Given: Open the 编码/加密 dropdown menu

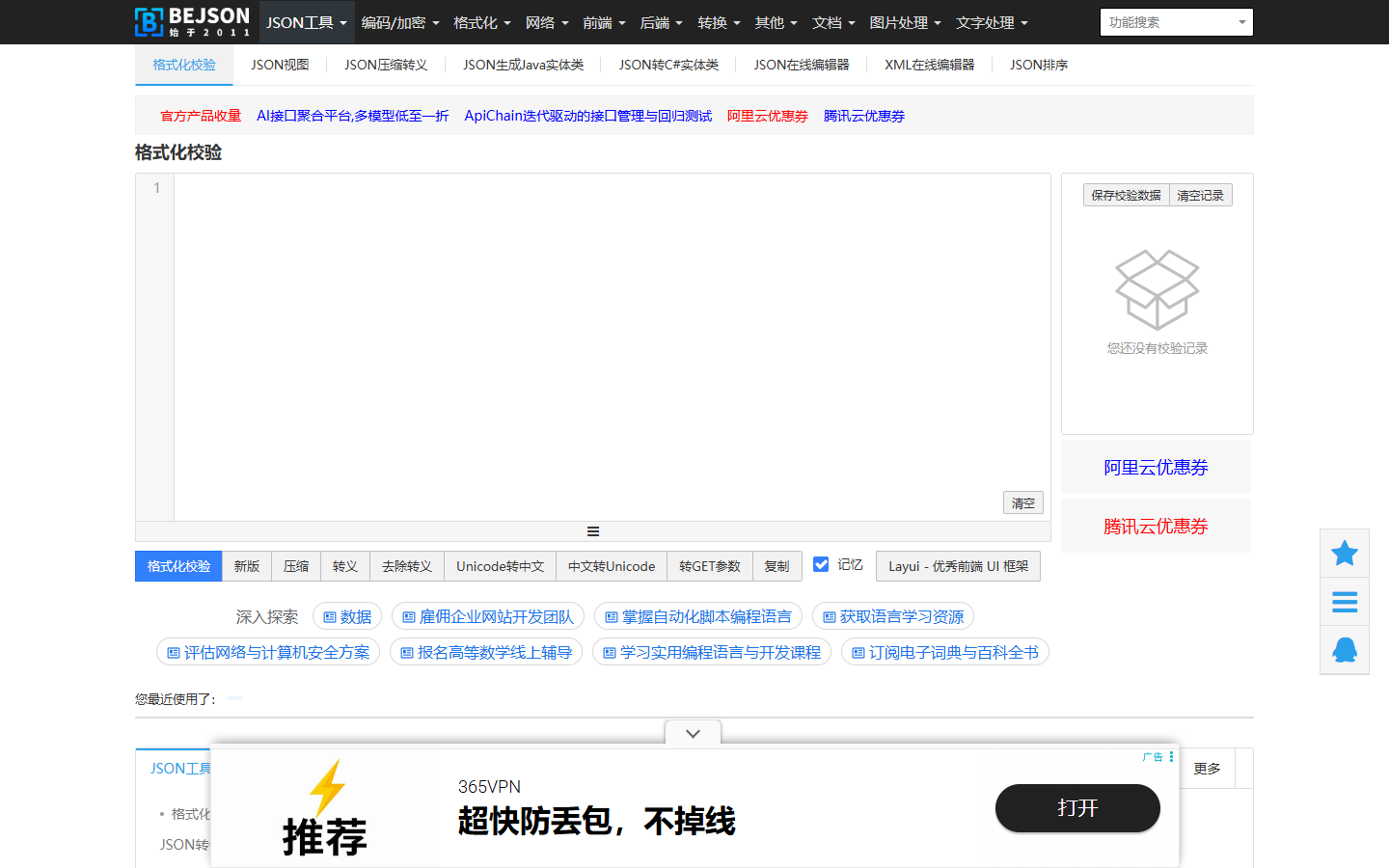Looking at the screenshot, I should [400, 22].
